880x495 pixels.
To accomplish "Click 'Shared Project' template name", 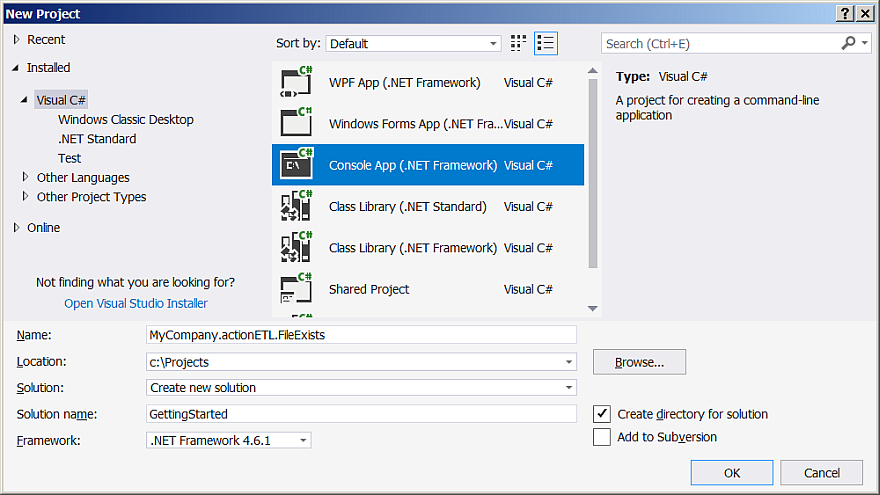I will point(369,289).
